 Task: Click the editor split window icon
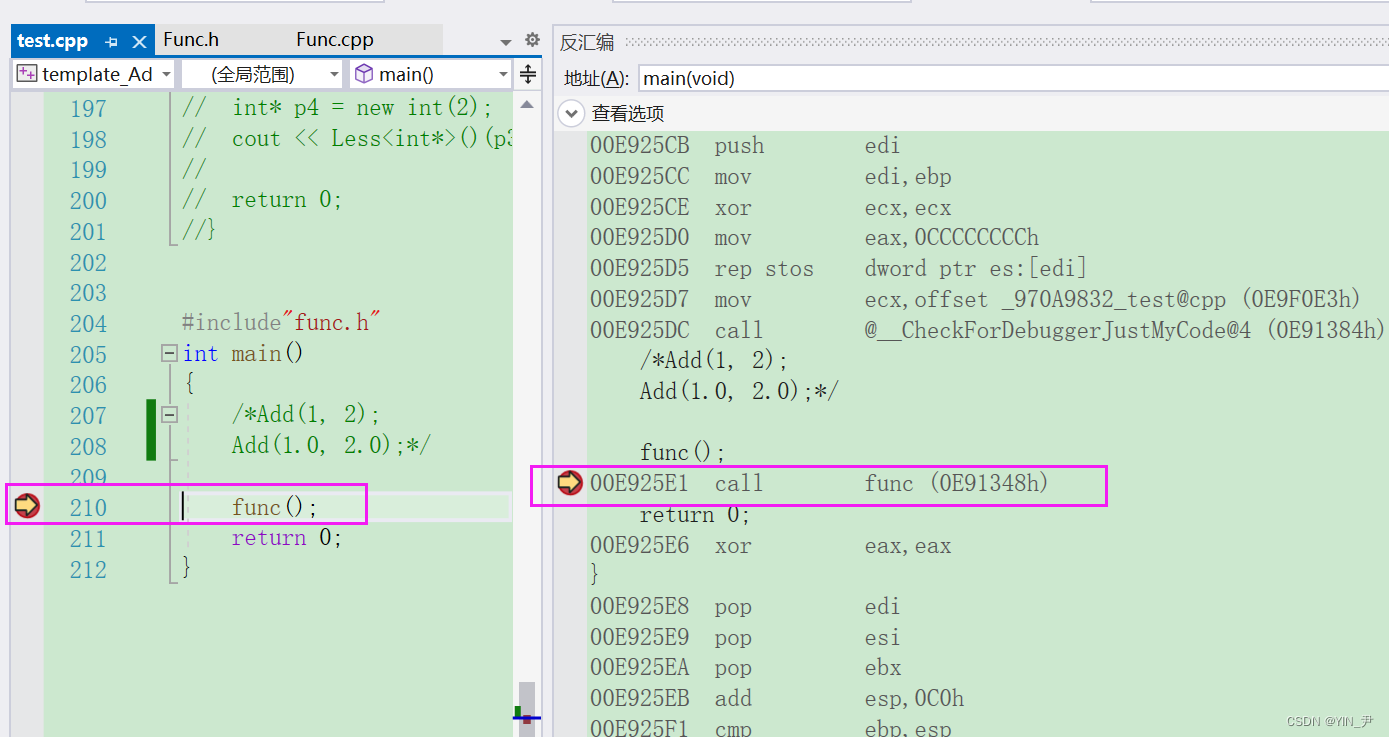tap(527, 74)
